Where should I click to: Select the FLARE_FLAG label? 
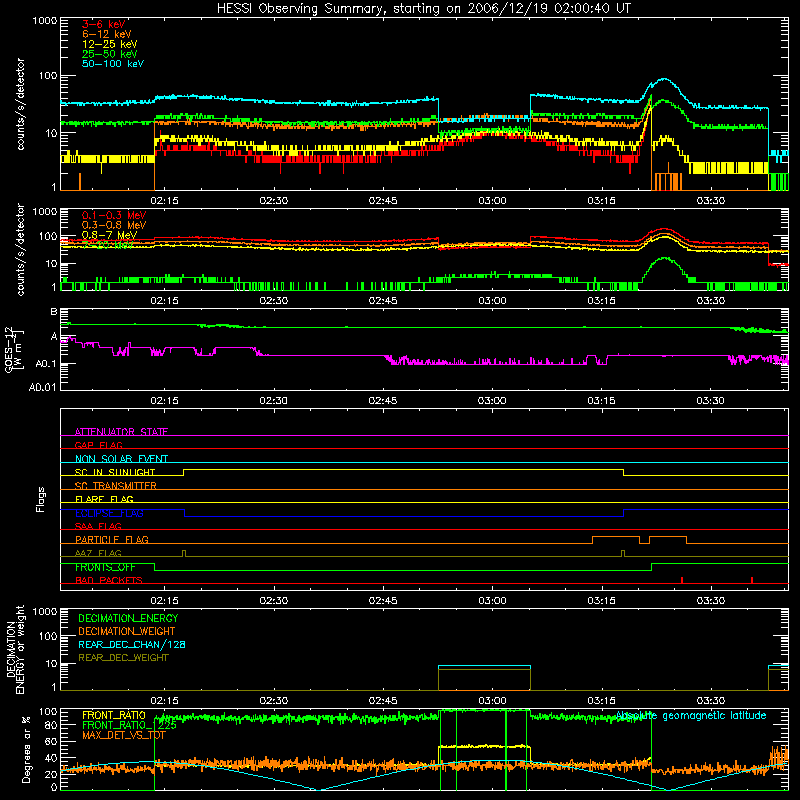pos(104,499)
